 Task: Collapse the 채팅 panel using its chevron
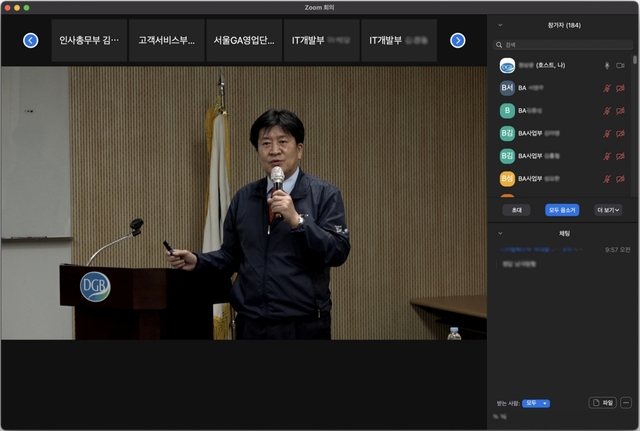click(x=500, y=232)
